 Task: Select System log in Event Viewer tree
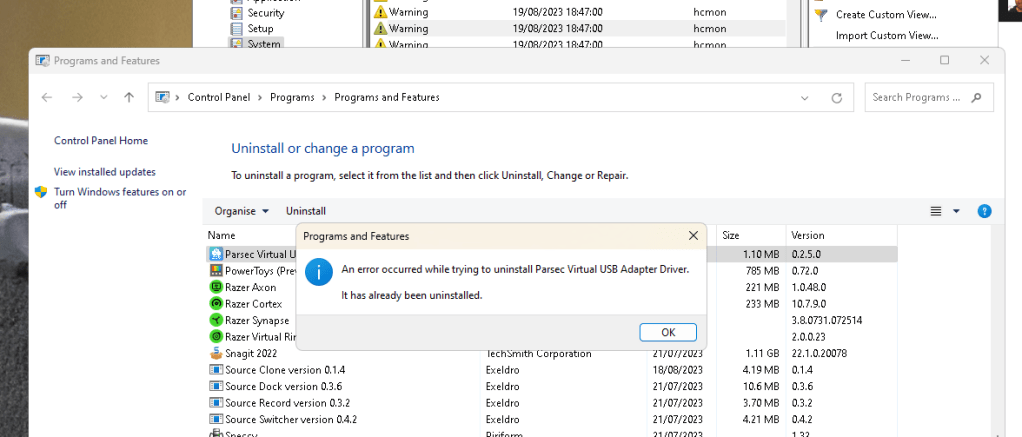click(264, 44)
